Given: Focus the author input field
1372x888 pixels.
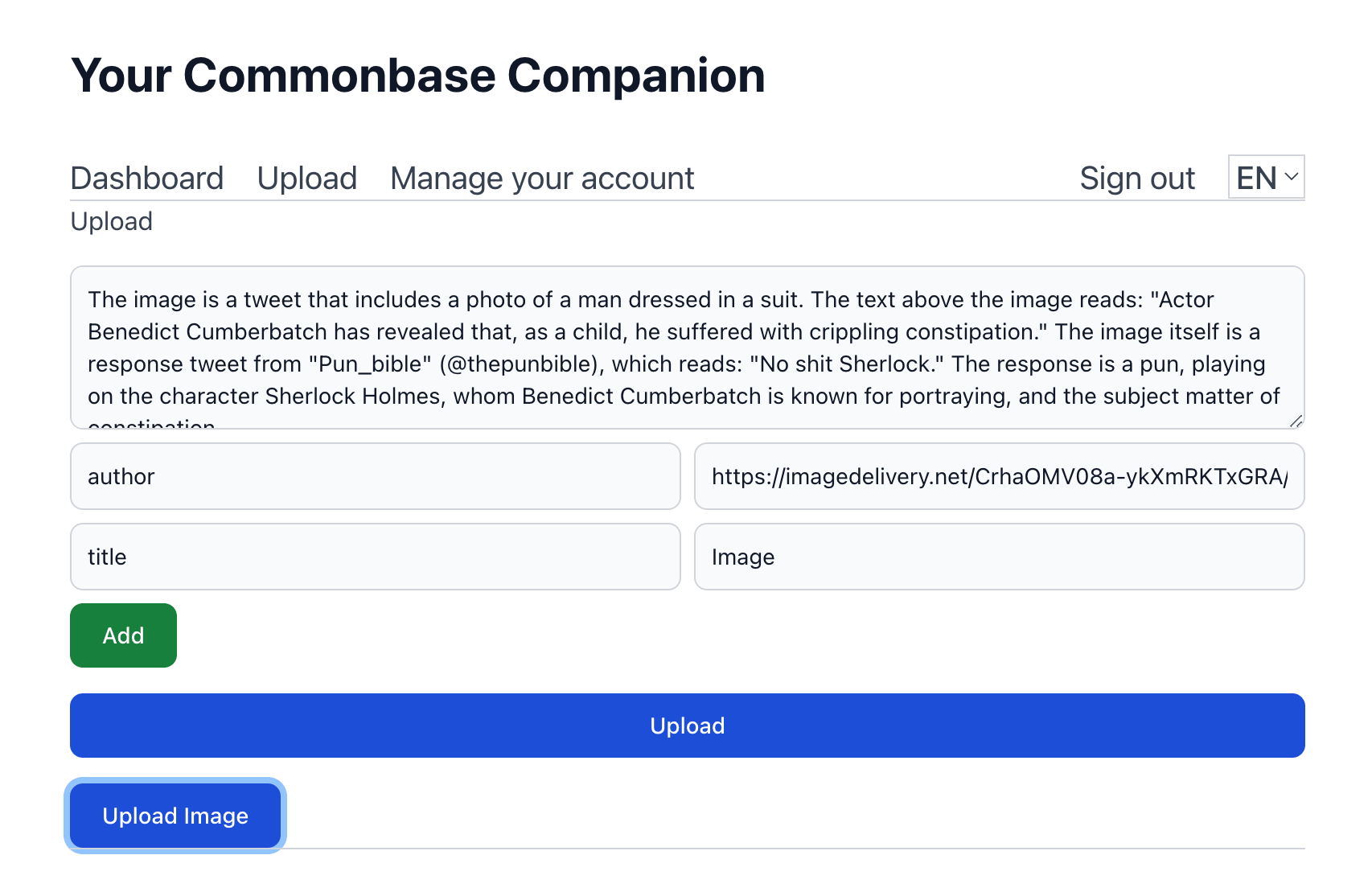Looking at the screenshot, I should (375, 476).
